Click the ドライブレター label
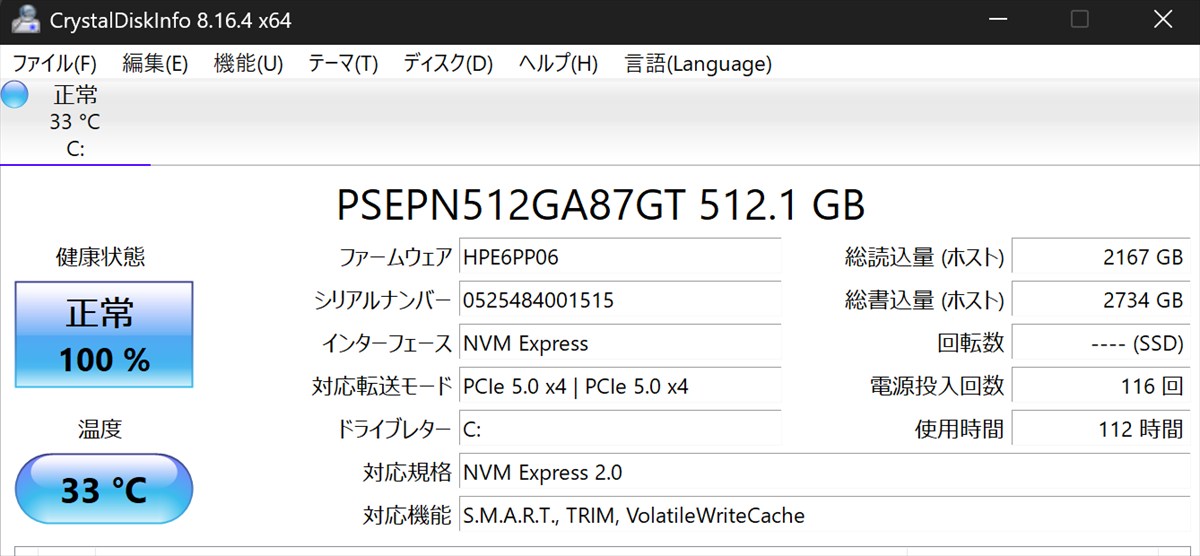1200x556 pixels. (x=395, y=429)
